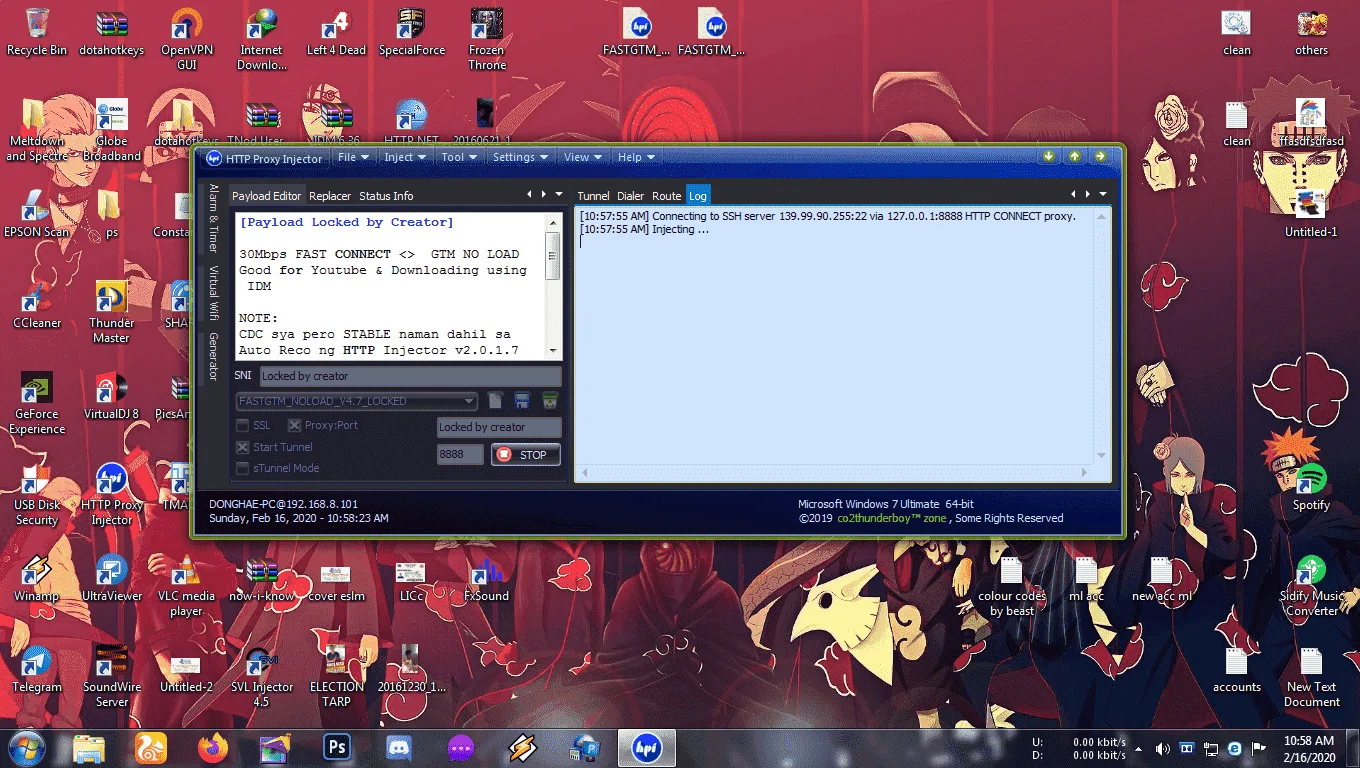Open Firefox from the taskbar
This screenshot has width=1360, height=768.
[212, 748]
